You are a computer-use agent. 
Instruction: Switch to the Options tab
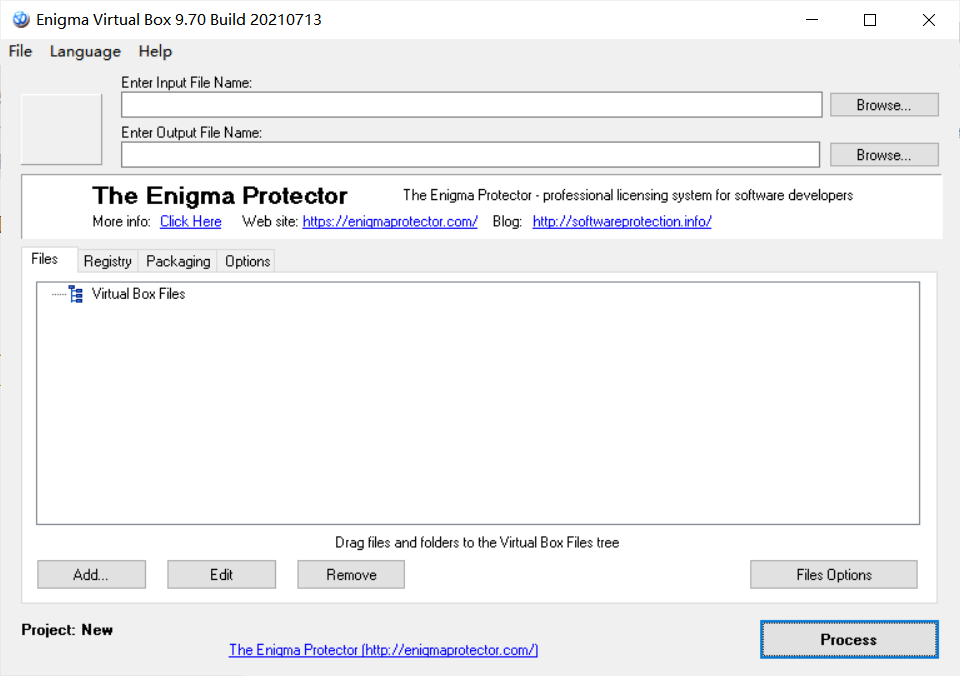point(246,261)
